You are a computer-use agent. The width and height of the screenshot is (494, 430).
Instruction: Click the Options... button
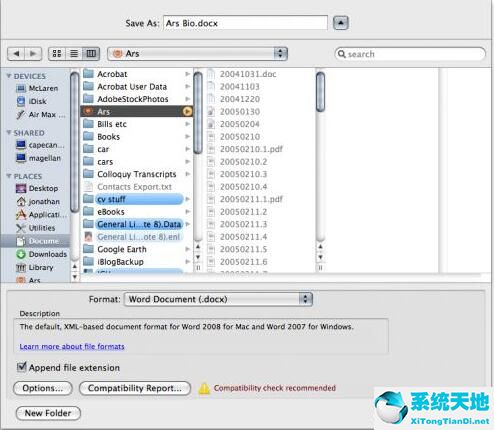[x=43, y=388]
